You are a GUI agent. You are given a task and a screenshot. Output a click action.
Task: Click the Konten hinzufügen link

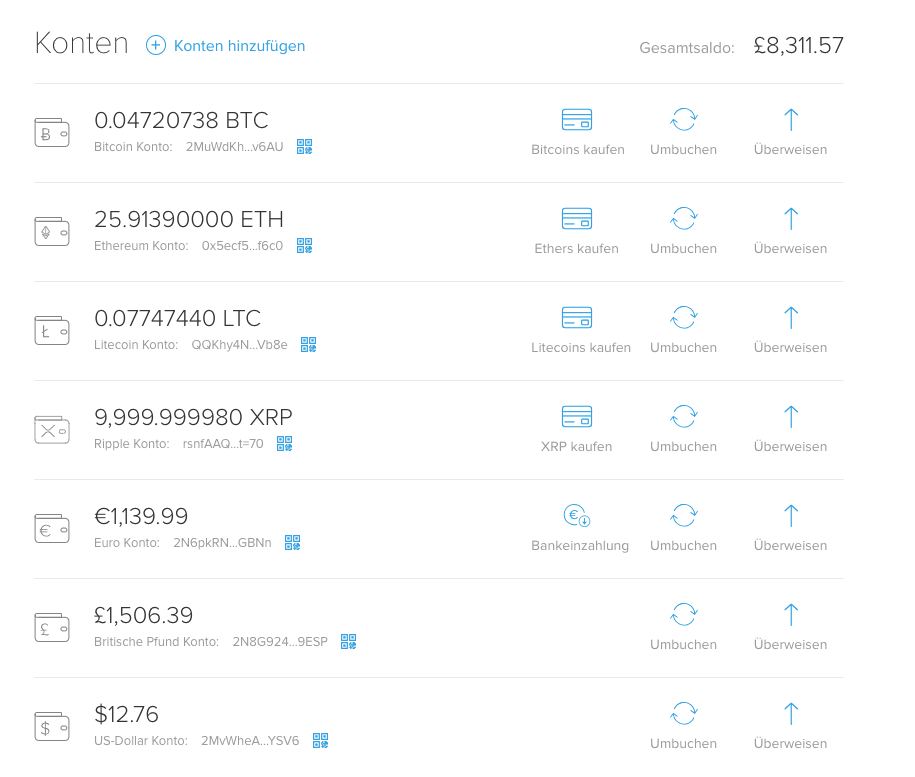pyautogui.click(x=239, y=46)
